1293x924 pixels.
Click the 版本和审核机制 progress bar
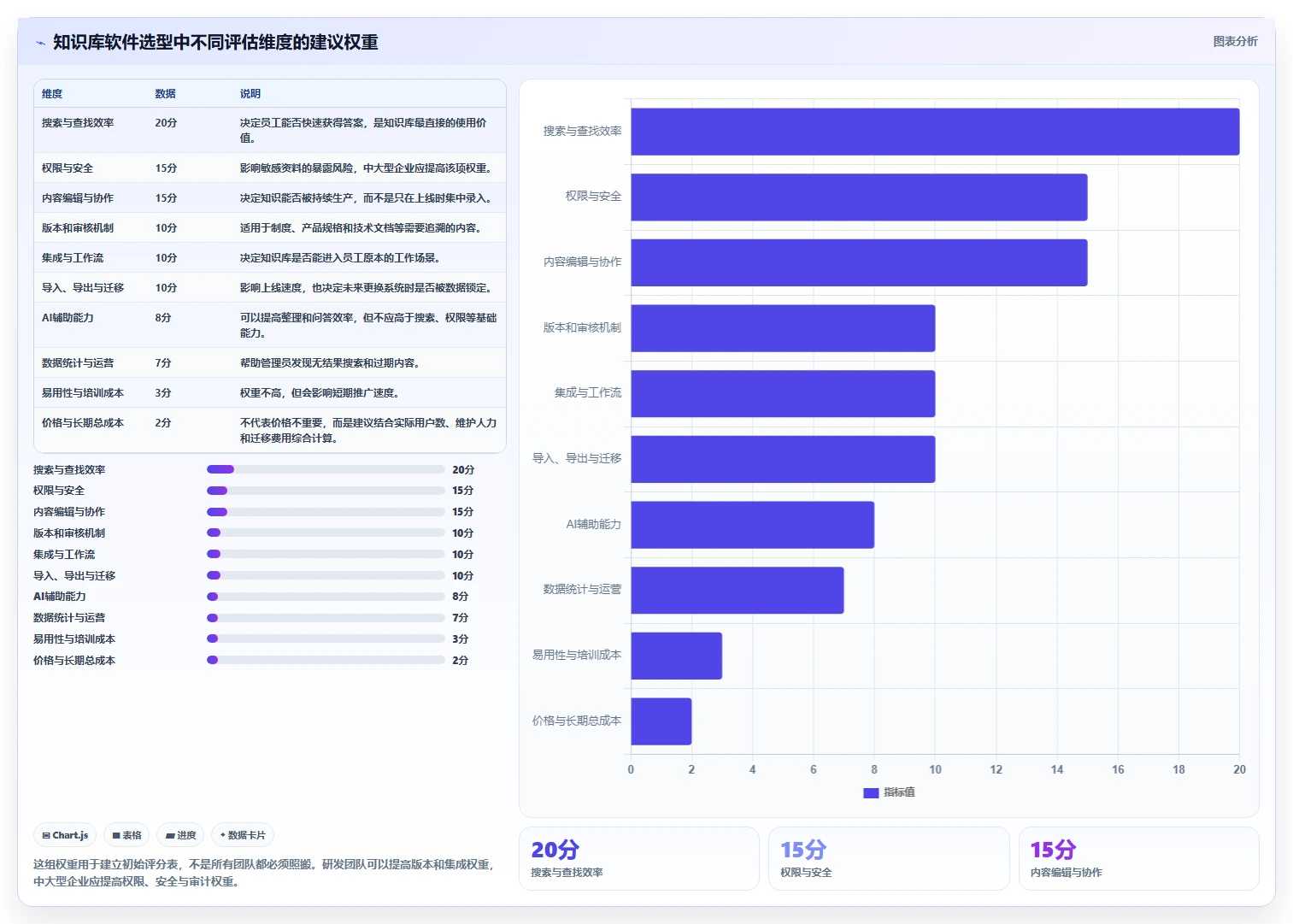pyautogui.click(x=326, y=533)
